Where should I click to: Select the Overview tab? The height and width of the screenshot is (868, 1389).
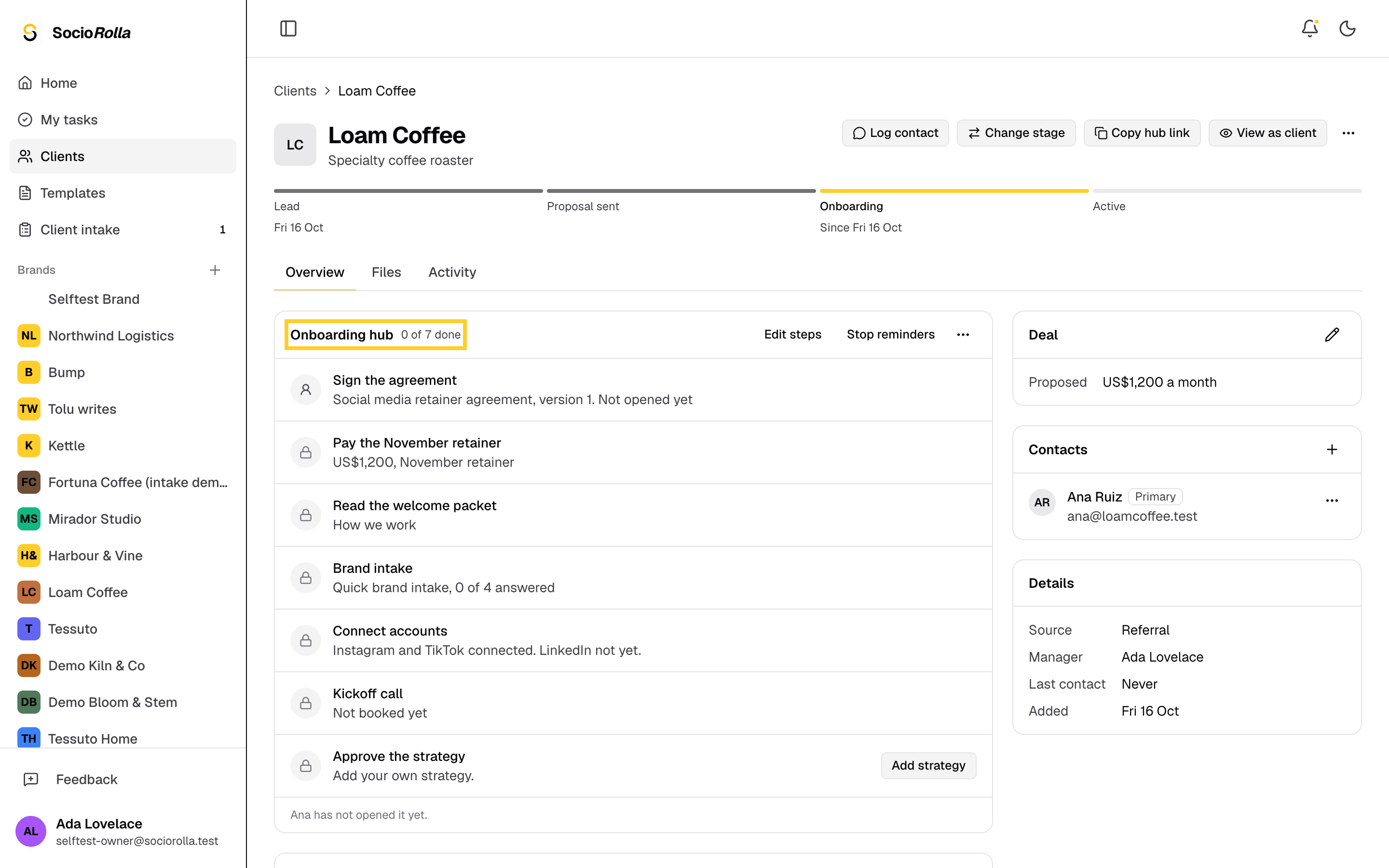coord(314,272)
